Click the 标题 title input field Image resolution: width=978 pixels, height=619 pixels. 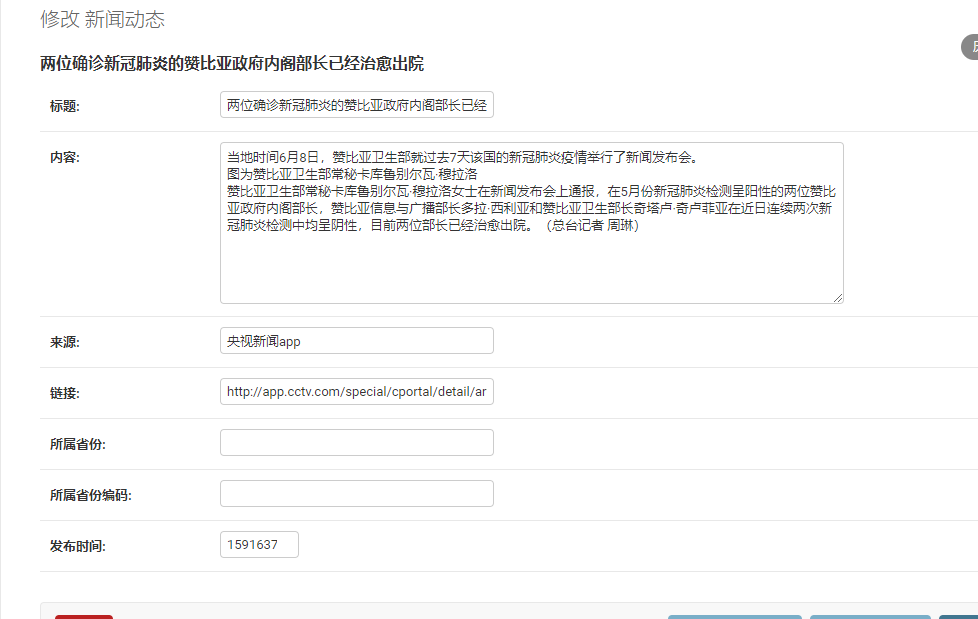(357, 105)
